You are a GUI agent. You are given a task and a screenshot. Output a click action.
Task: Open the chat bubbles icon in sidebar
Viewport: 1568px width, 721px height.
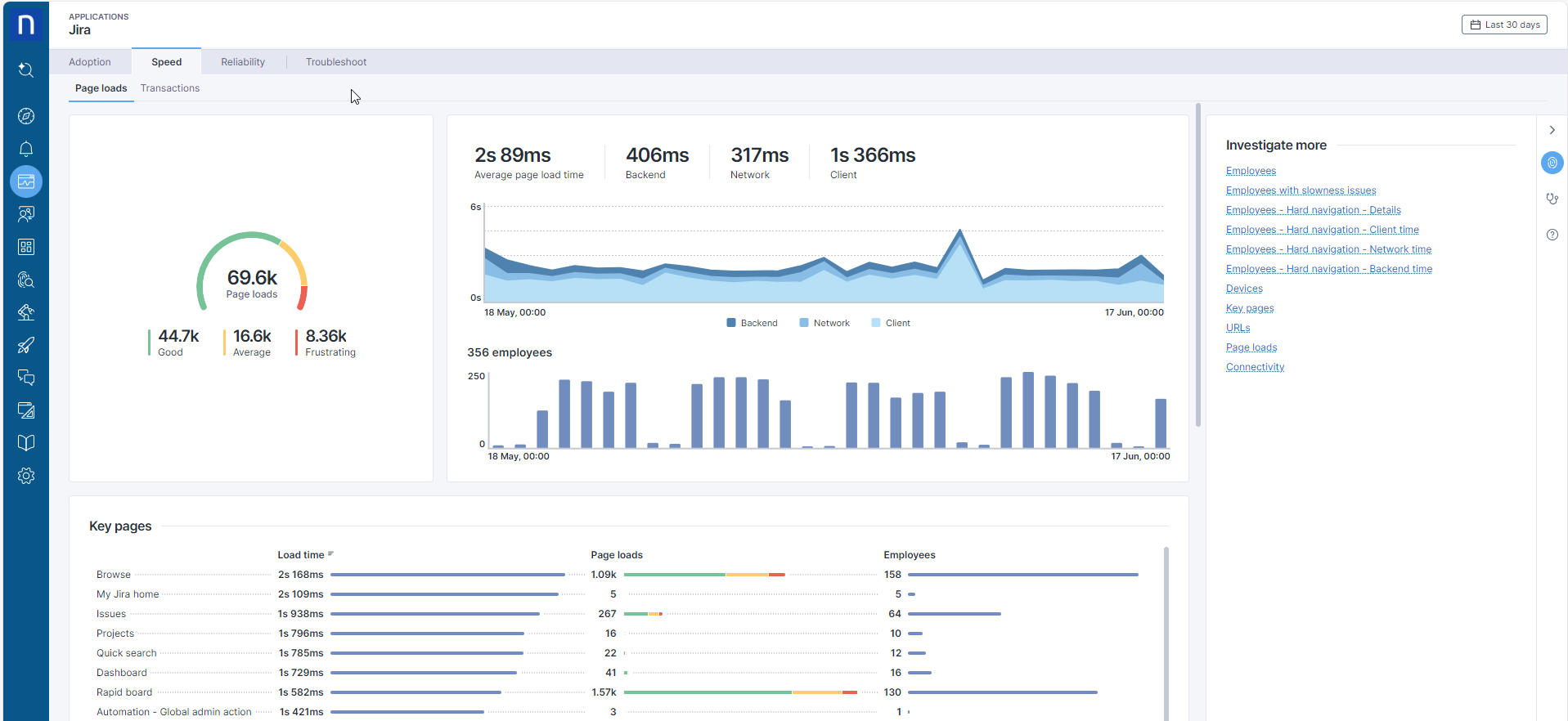click(x=26, y=378)
